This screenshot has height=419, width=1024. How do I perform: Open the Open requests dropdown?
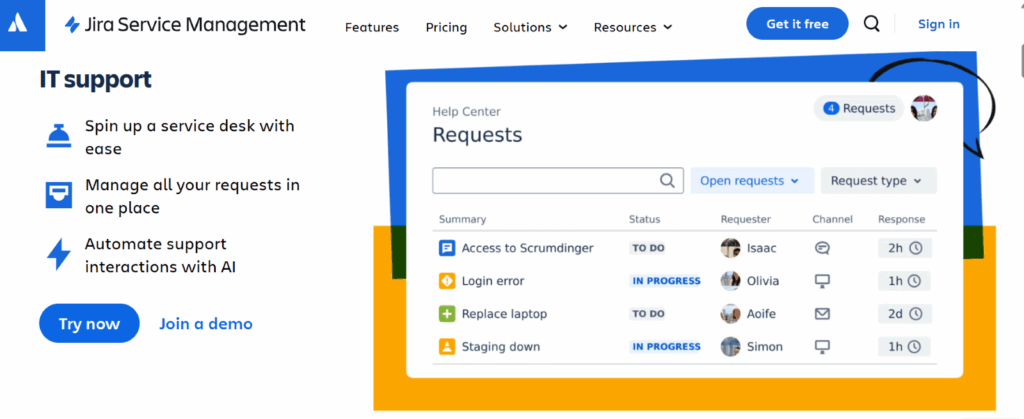[x=752, y=181]
